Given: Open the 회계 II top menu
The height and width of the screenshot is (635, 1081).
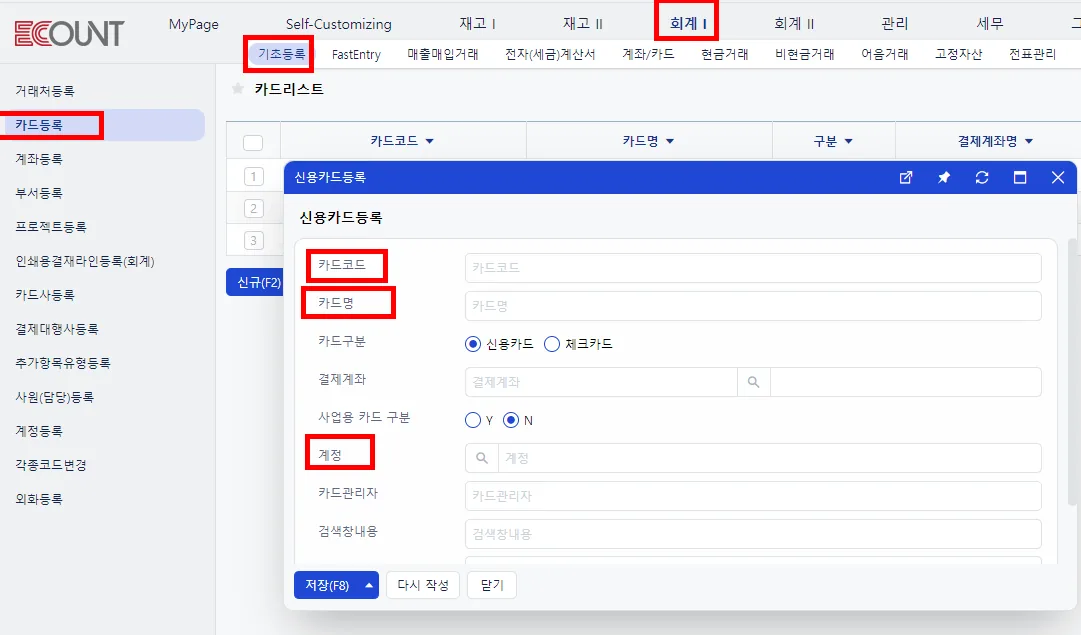Looking at the screenshot, I should [x=794, y=23].
